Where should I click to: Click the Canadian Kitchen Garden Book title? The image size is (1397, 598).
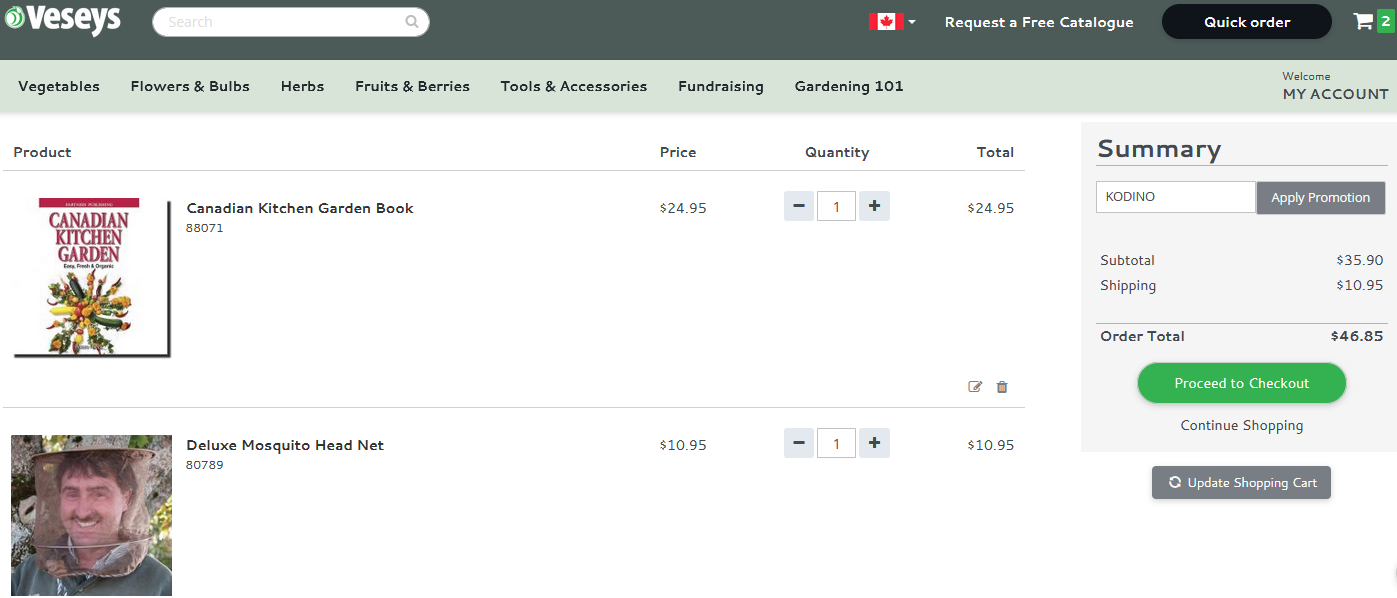point(300,208)
